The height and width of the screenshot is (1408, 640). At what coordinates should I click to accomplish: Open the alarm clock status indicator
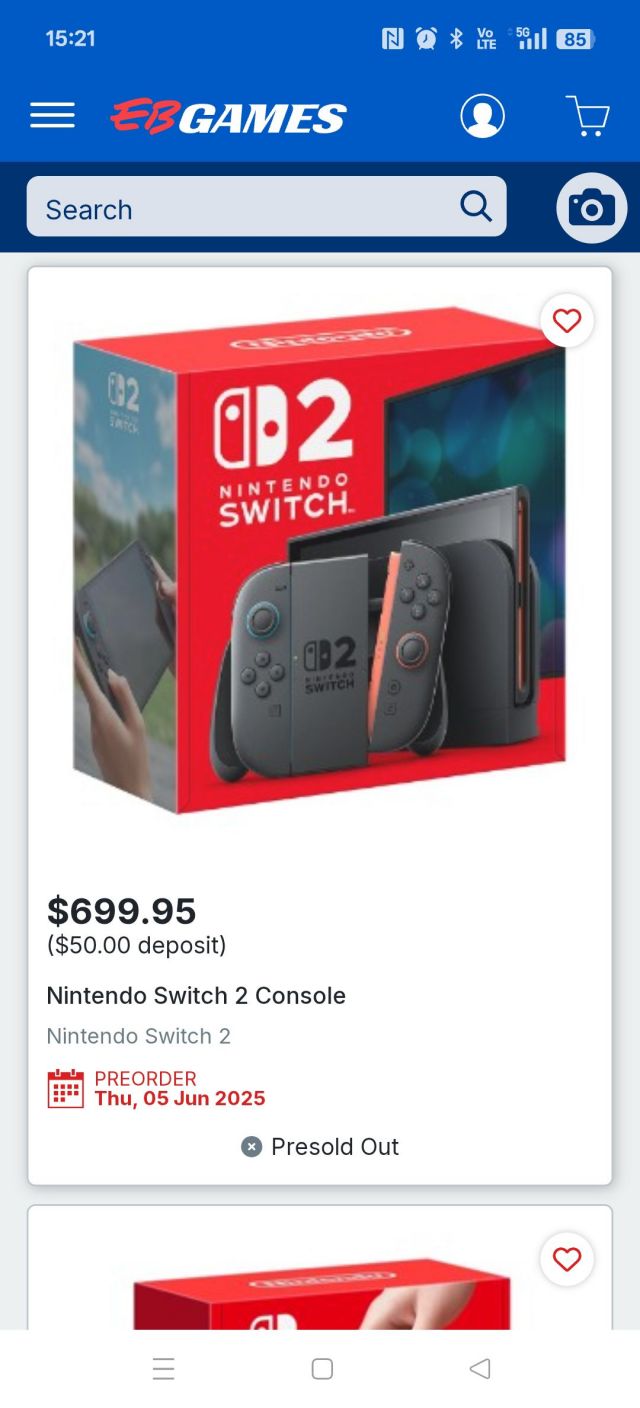point(426,38)
